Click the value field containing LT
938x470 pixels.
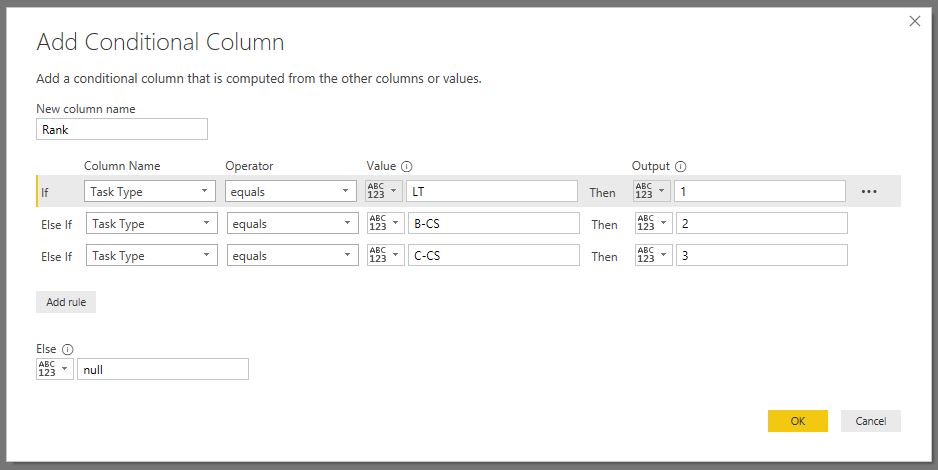[492, 191]
